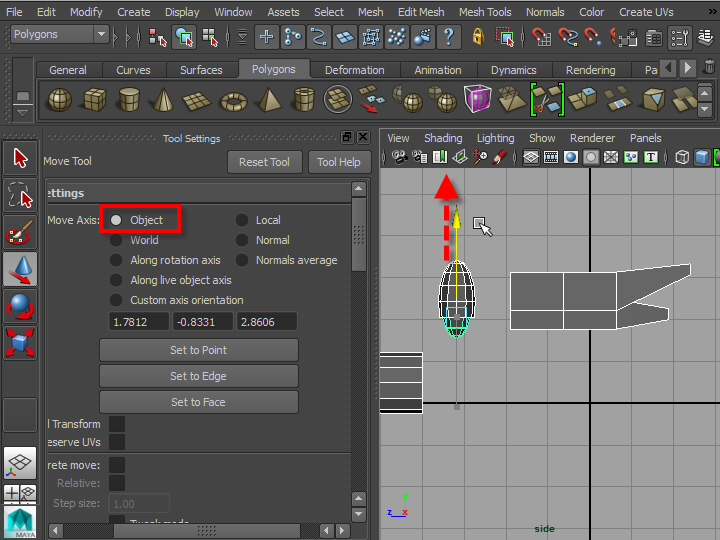720x540 pixels.
Task: Click the select camera viewport icon
Action: pyautogui.click(x=399, y=158)
